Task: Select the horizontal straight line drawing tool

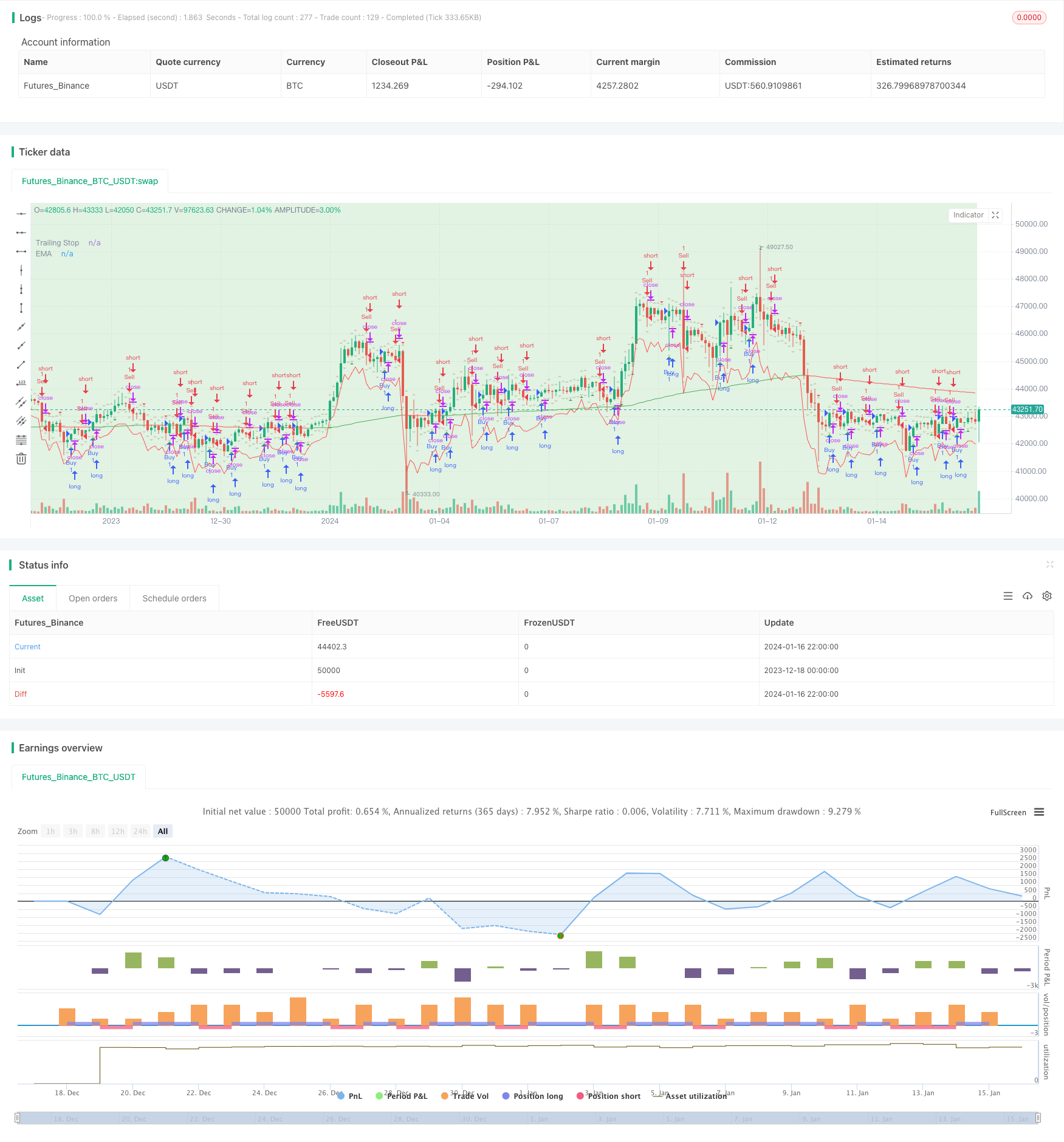Action: tap(21, 214)
